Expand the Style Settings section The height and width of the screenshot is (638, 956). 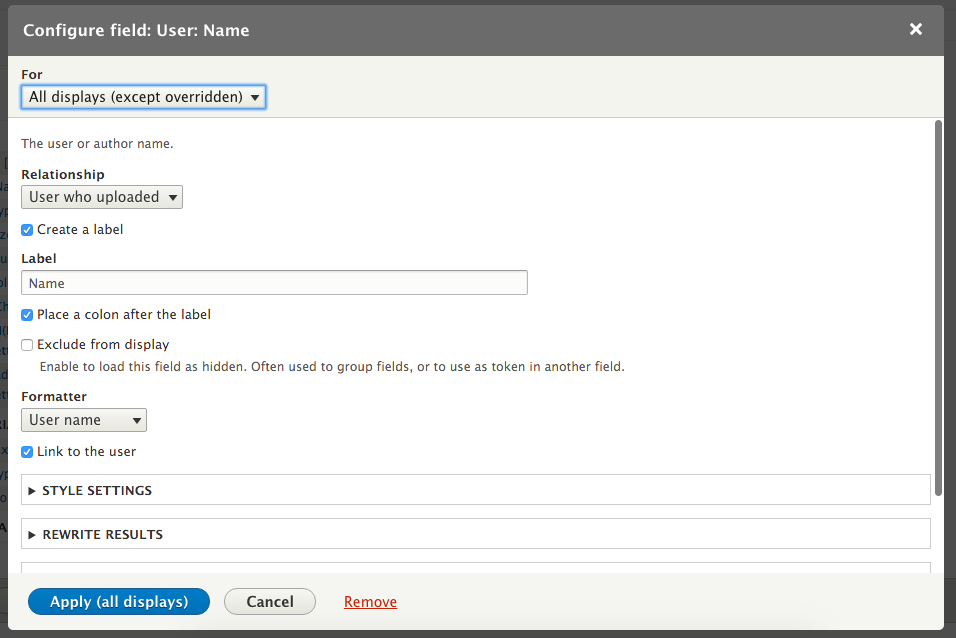[x=97, y=491]
